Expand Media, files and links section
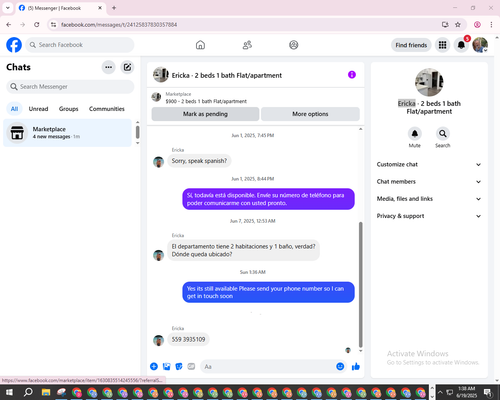The image size is (500, 400). [x=429, y=199]
